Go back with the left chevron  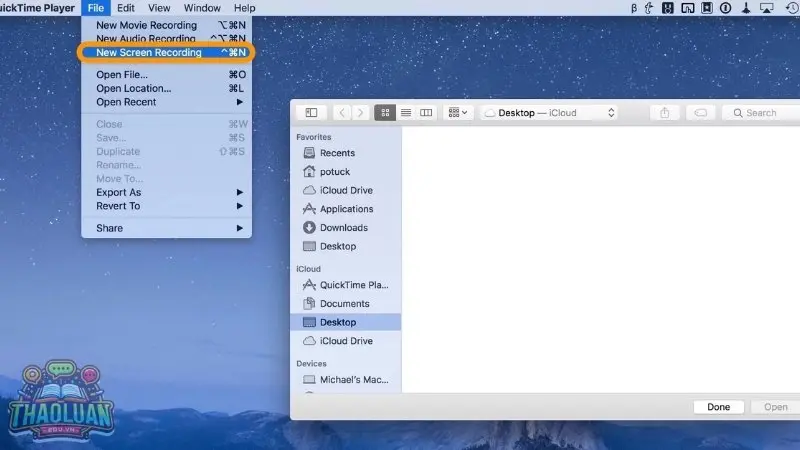coord(342,113)
